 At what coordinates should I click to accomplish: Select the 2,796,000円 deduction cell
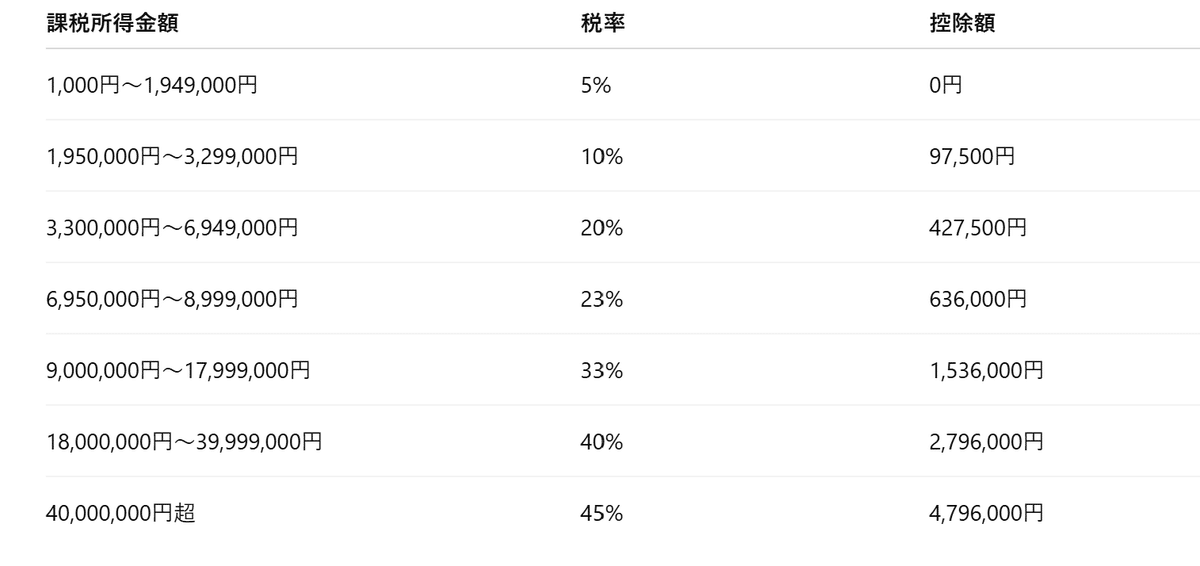[x=986, y=442]
